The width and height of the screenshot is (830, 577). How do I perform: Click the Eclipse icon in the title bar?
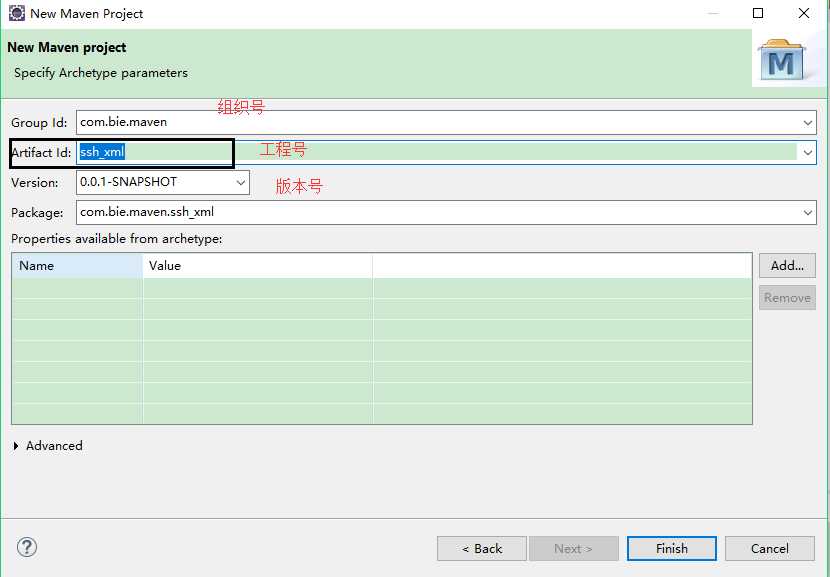[x=16, y=13]
